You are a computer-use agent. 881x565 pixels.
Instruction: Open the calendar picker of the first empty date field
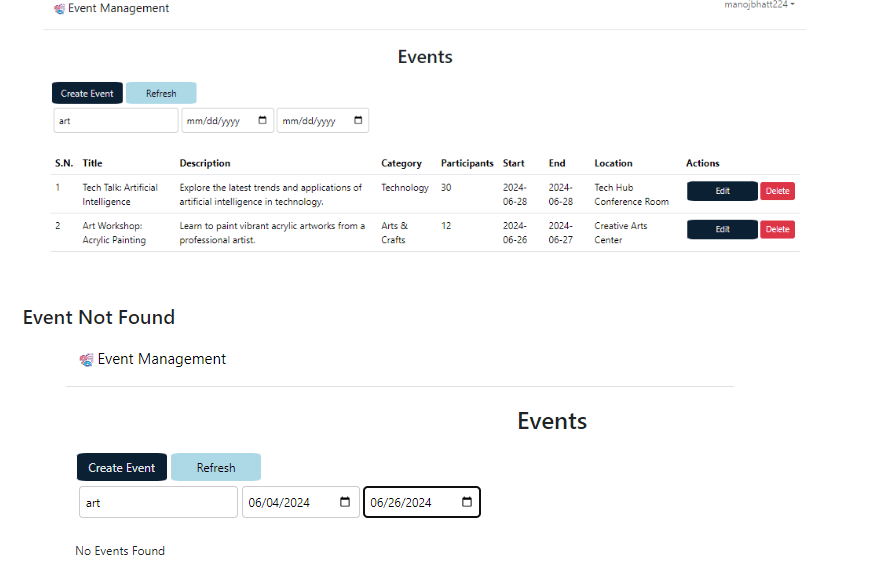pos(262,120)
